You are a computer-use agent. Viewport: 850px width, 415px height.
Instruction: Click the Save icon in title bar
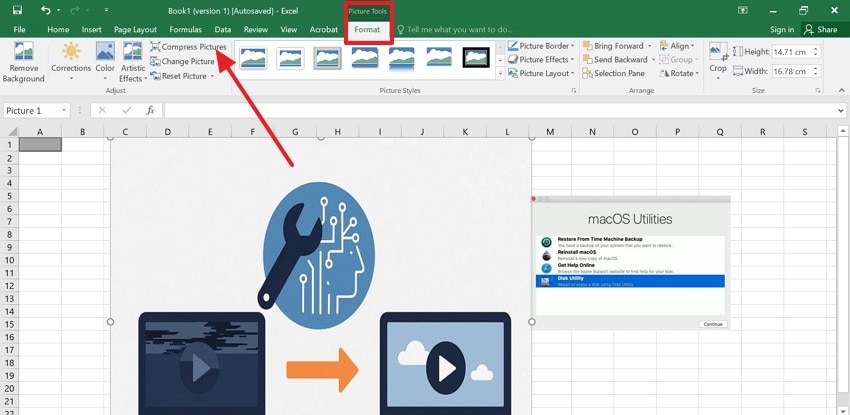point(17,10)
